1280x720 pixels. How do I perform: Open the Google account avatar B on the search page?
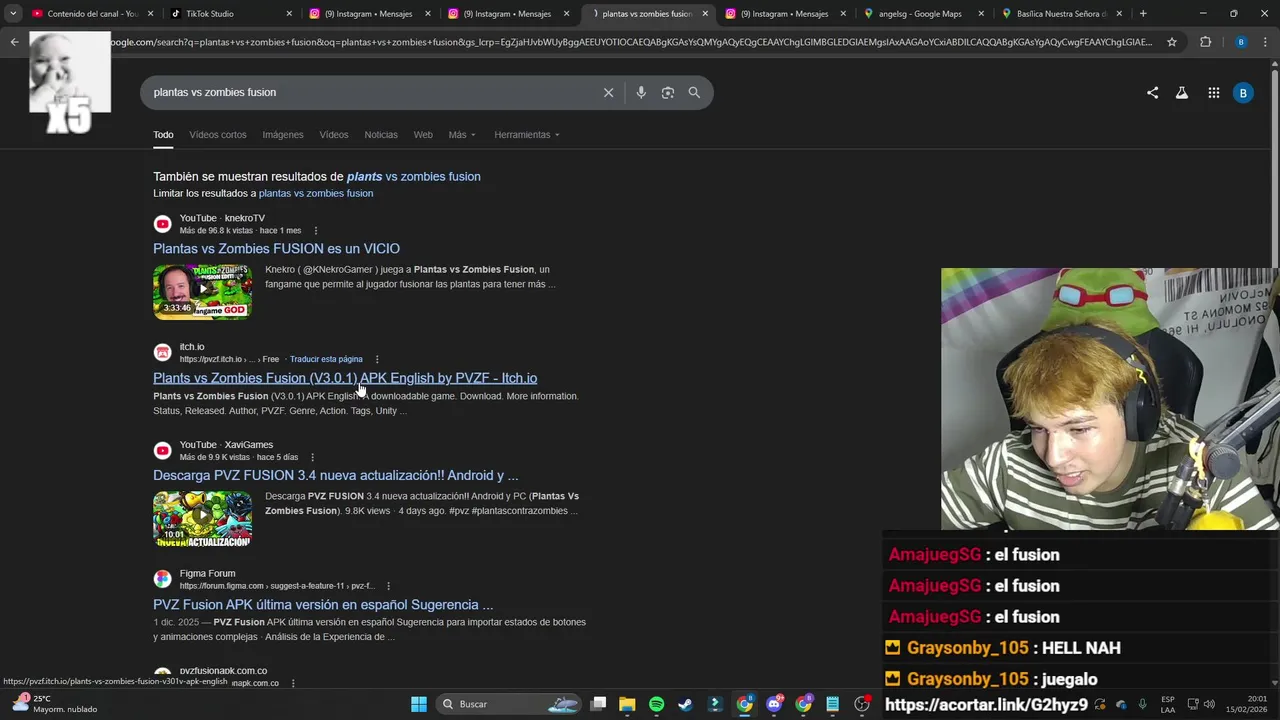[x=1243, y=92]
